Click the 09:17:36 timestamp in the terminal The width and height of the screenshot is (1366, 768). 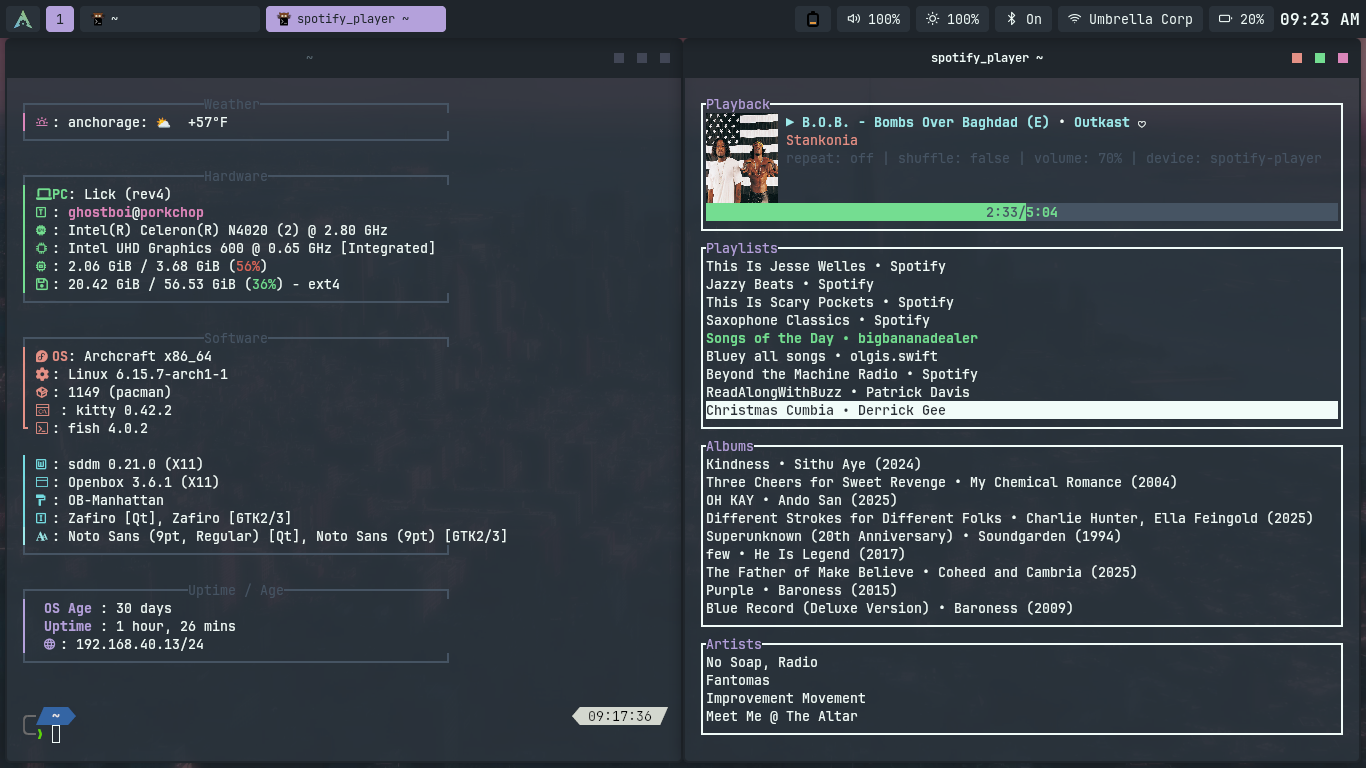coord(620,716)
